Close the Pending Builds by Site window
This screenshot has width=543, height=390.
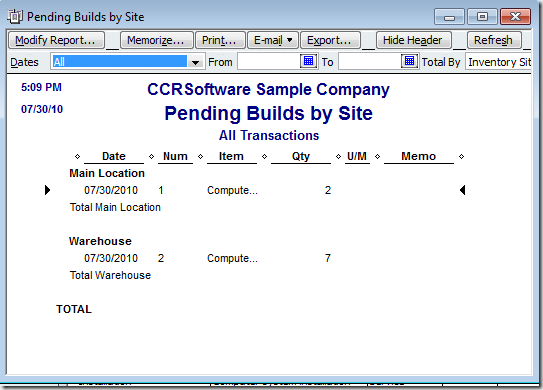pos(515,17)
